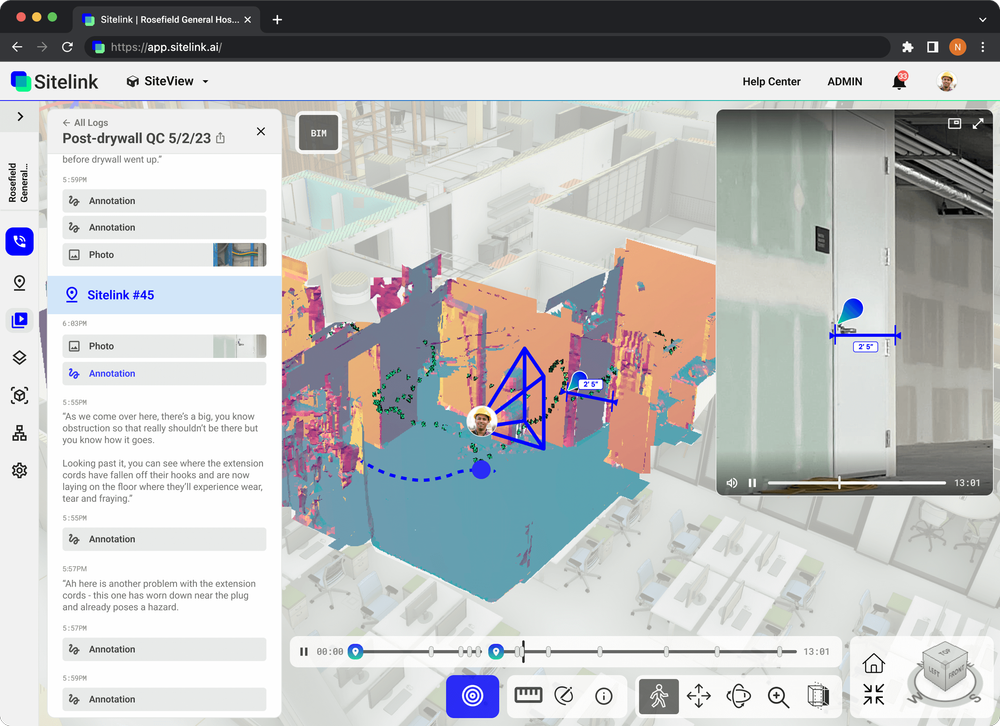Select the orbit rotation tool
Viewport: 1000px width, 726px height.
click(739, 696)
